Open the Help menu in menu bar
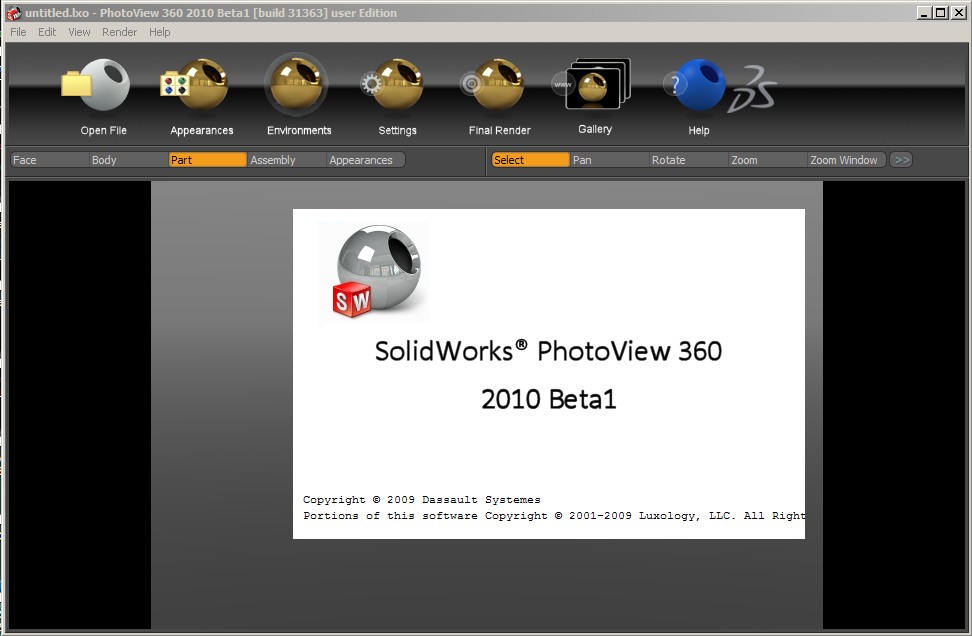The height and width of the screenshot is (636, 972). click(x=159, y=32)
